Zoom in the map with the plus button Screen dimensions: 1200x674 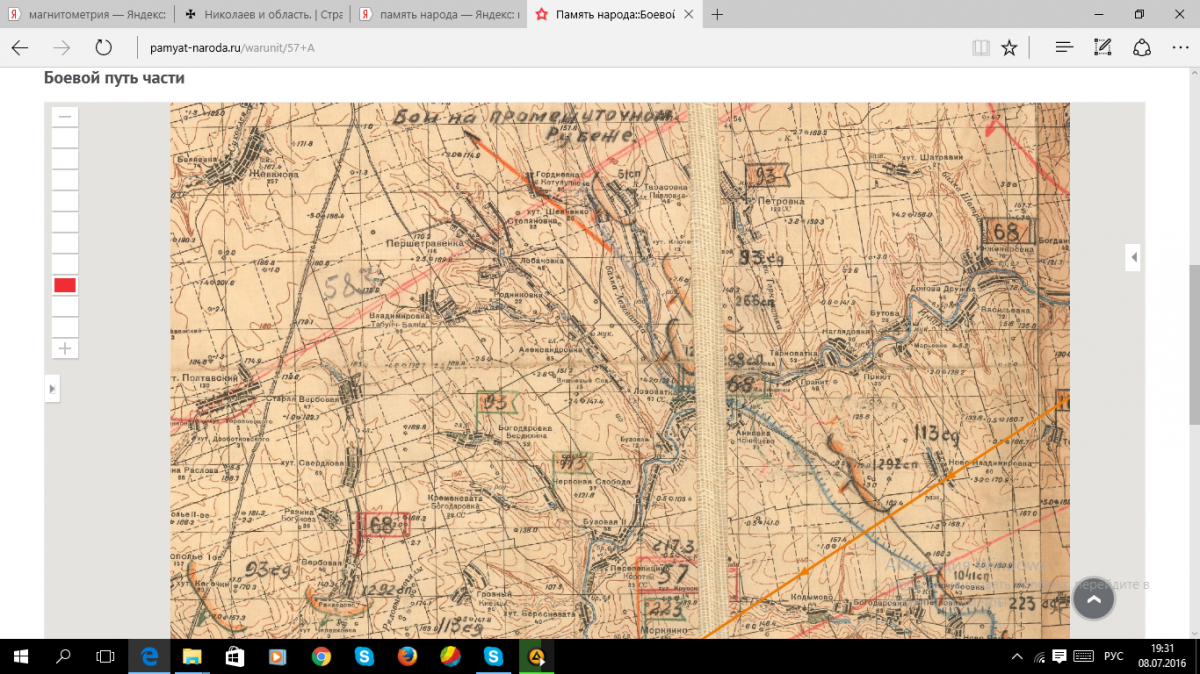pyautogui.click(x=65, y=348)
